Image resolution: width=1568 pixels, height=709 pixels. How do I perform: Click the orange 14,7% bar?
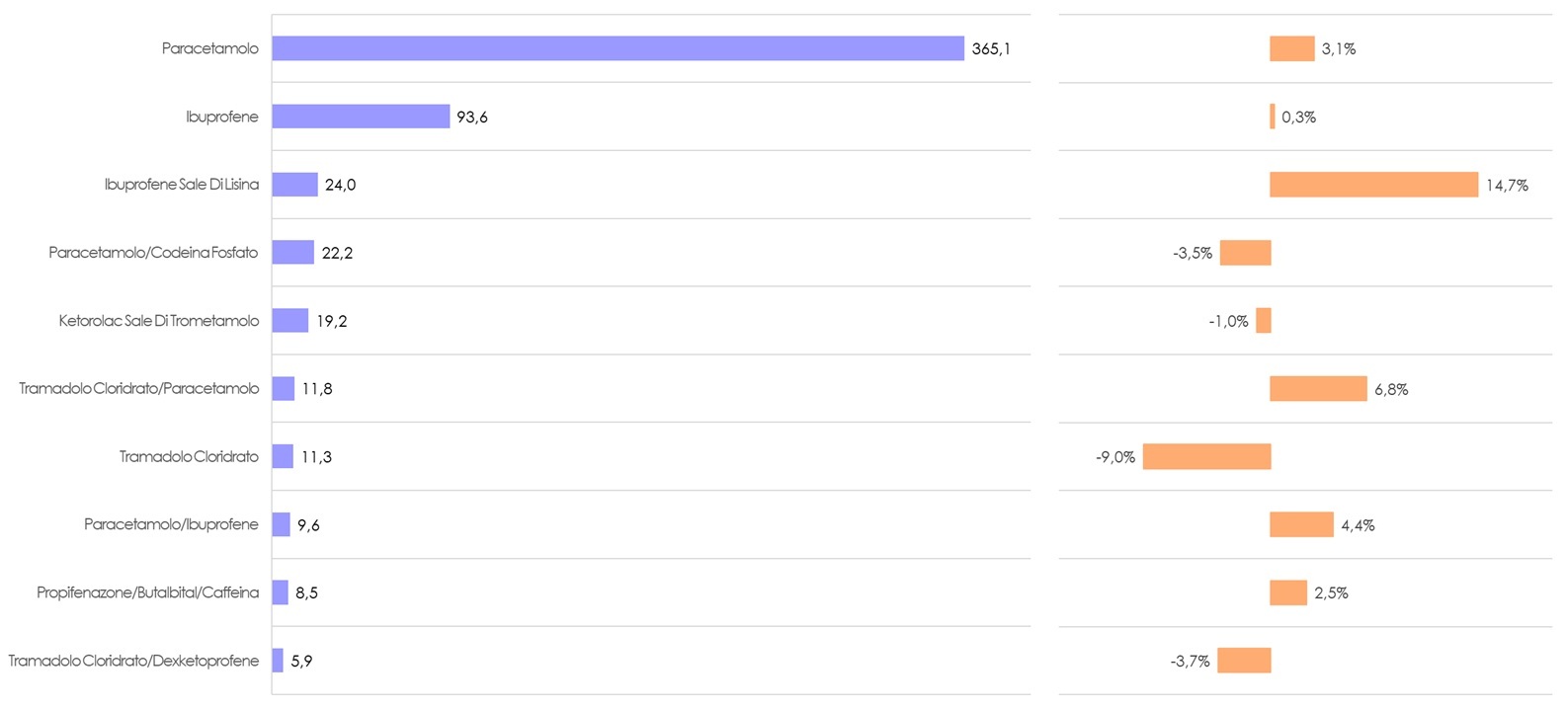1373,185
